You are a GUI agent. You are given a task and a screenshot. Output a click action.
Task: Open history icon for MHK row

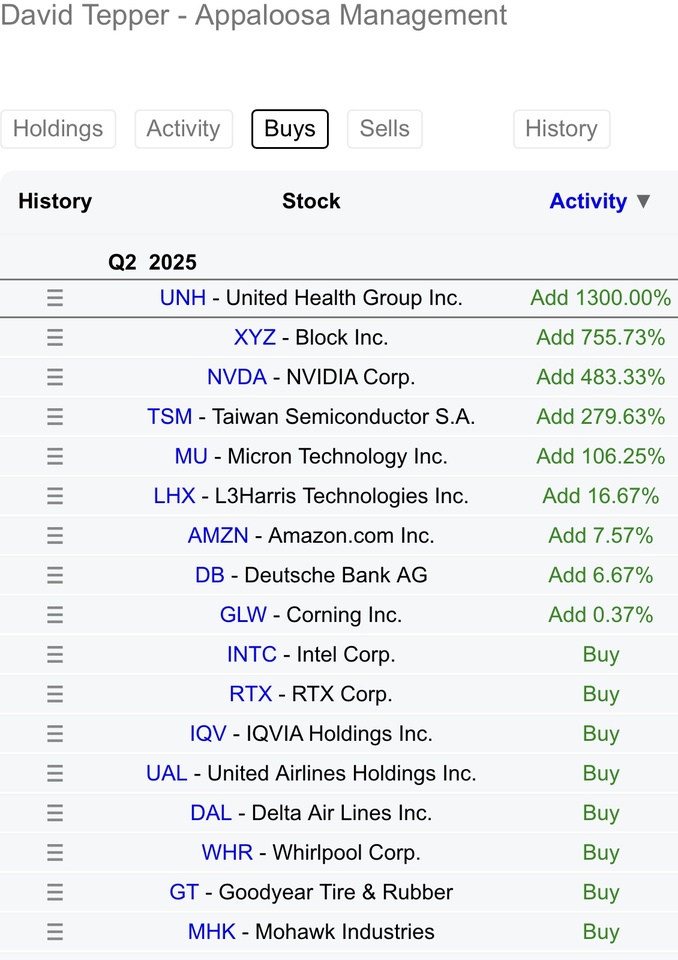pos(55,932)
